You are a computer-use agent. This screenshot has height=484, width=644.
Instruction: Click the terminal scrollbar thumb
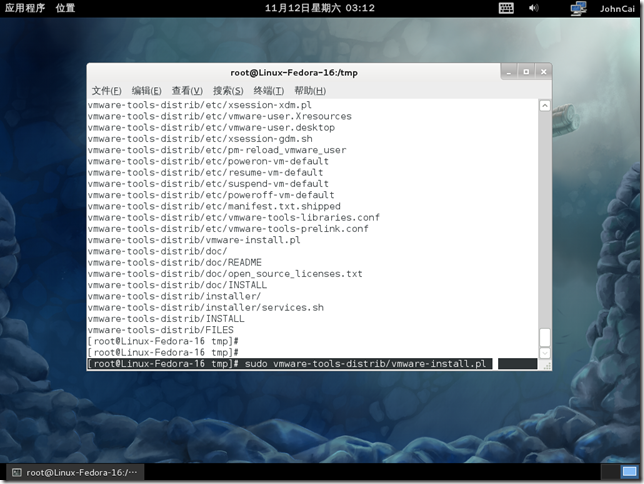545,337
